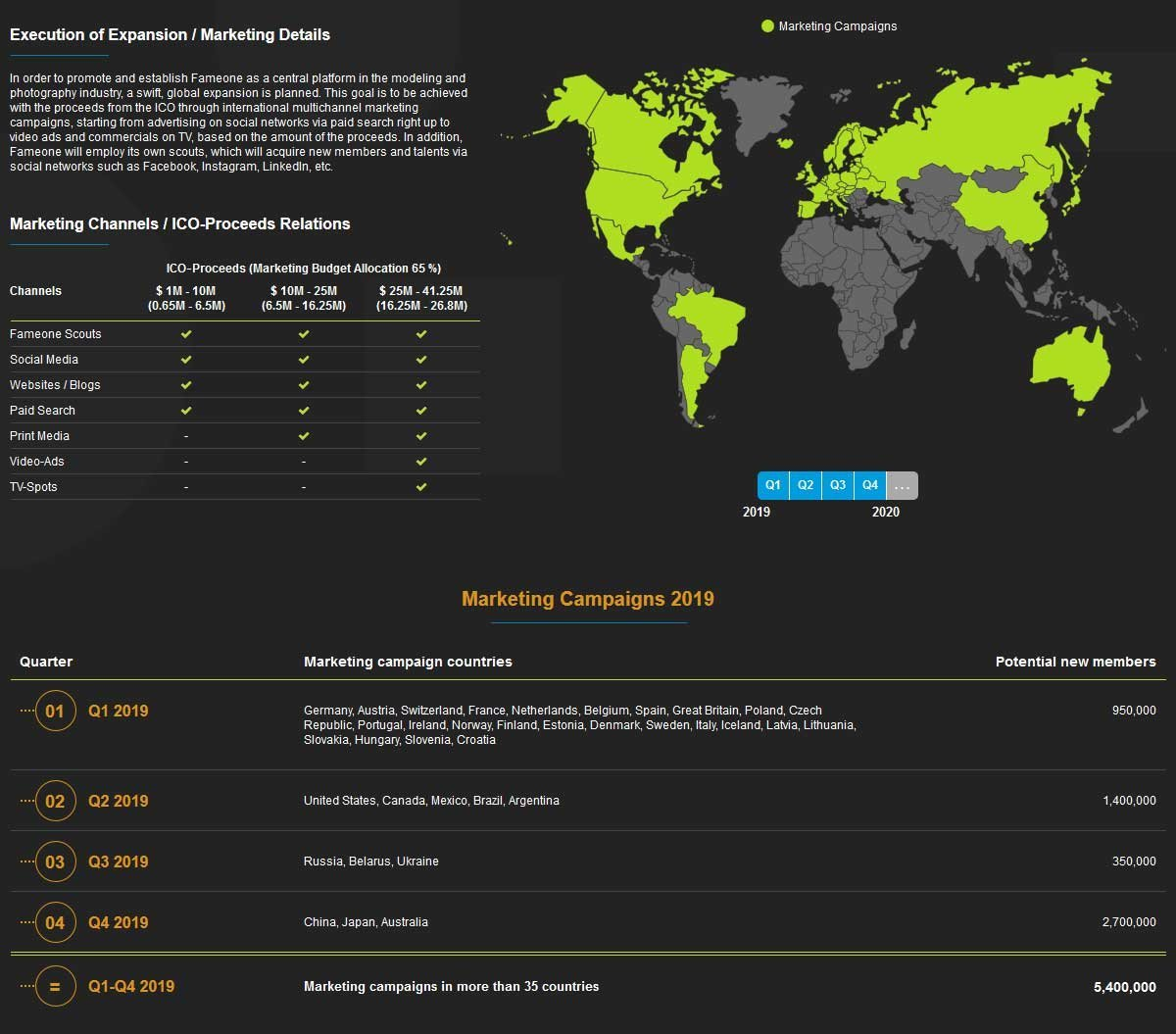This screenshot has width=1176, height=1034.
Task: Click the Fameone Scouts checkmark under $10M-25M
Action: [x=304, y=334]
